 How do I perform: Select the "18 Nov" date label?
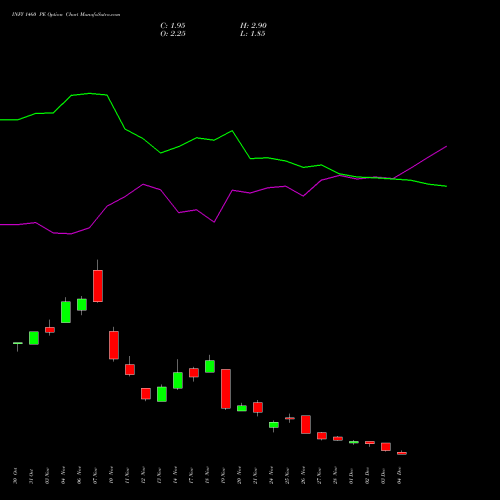[207, 476]
